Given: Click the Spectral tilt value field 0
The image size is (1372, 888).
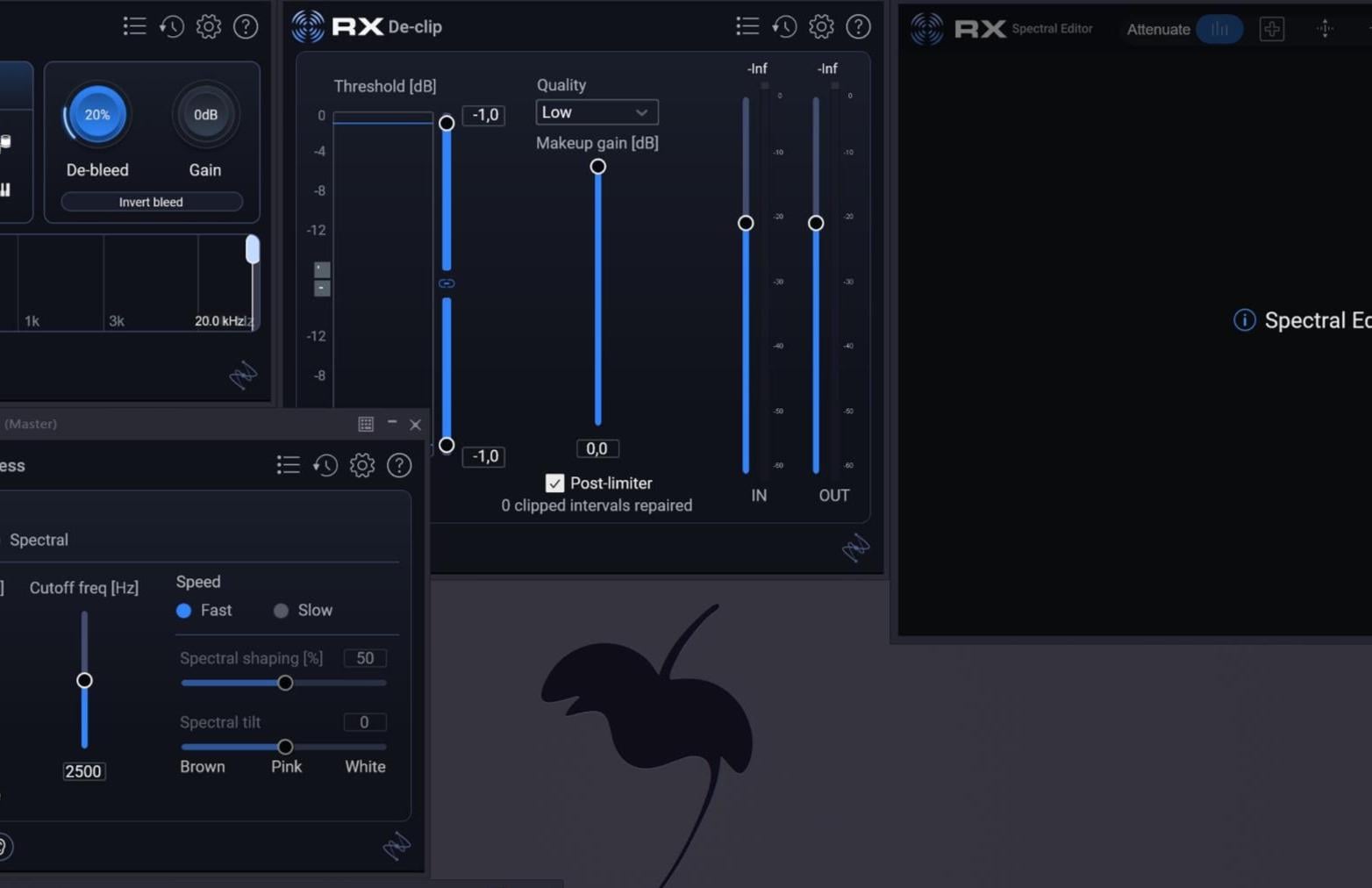Looking at the screenshot, I should click(x=365, y=722).
